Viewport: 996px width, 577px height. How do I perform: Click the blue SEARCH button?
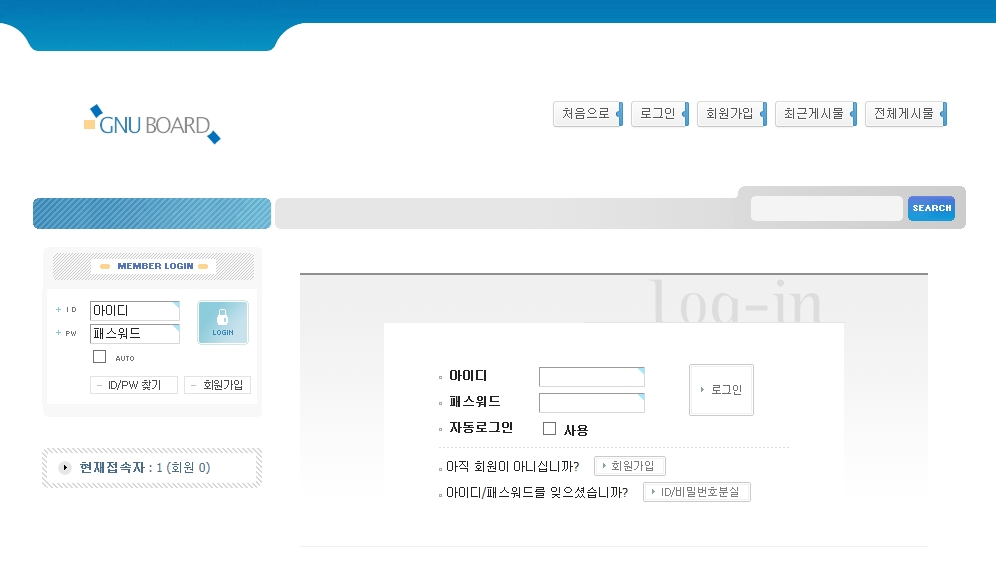(x=931, y=208)
